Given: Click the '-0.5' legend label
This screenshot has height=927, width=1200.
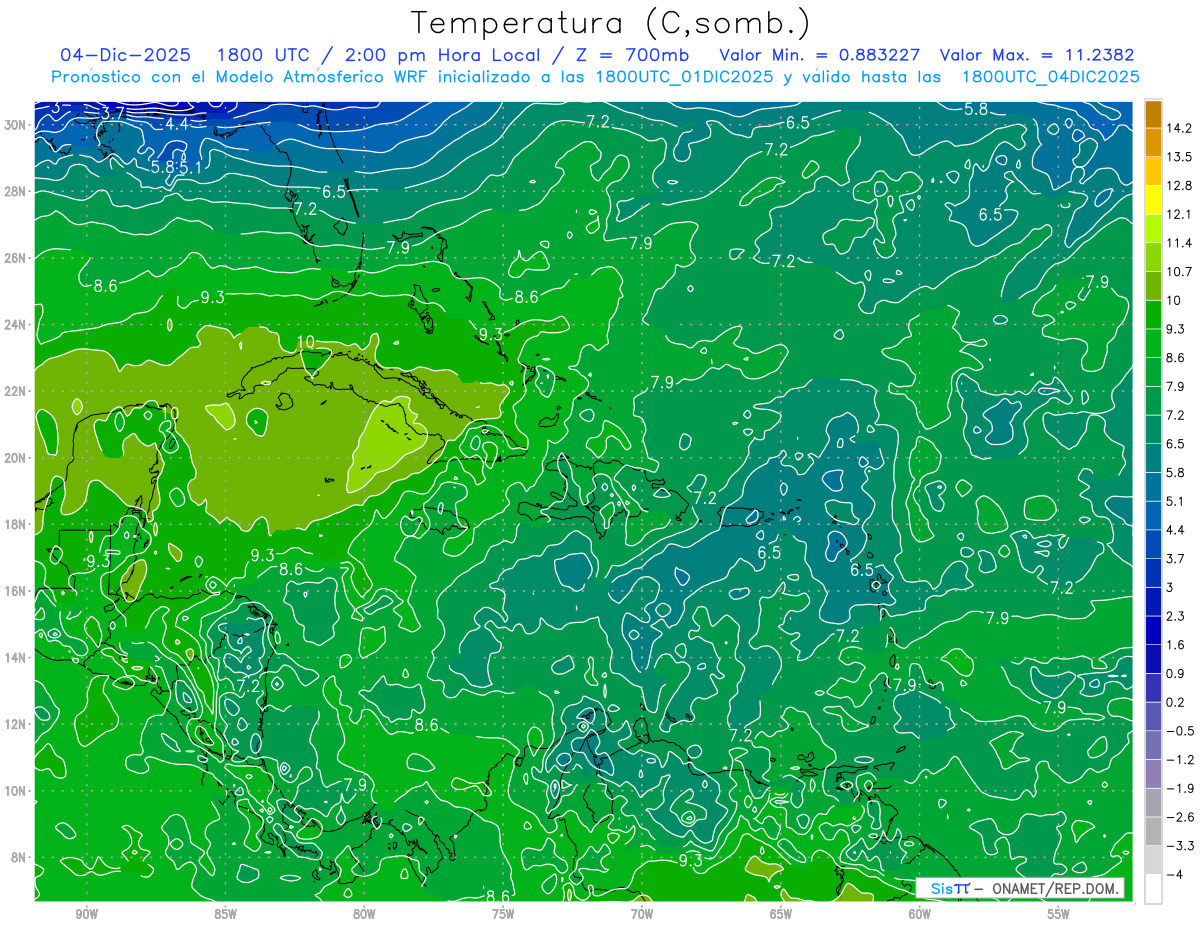Looking at the screenshot, I should (x=1179, y=731).
